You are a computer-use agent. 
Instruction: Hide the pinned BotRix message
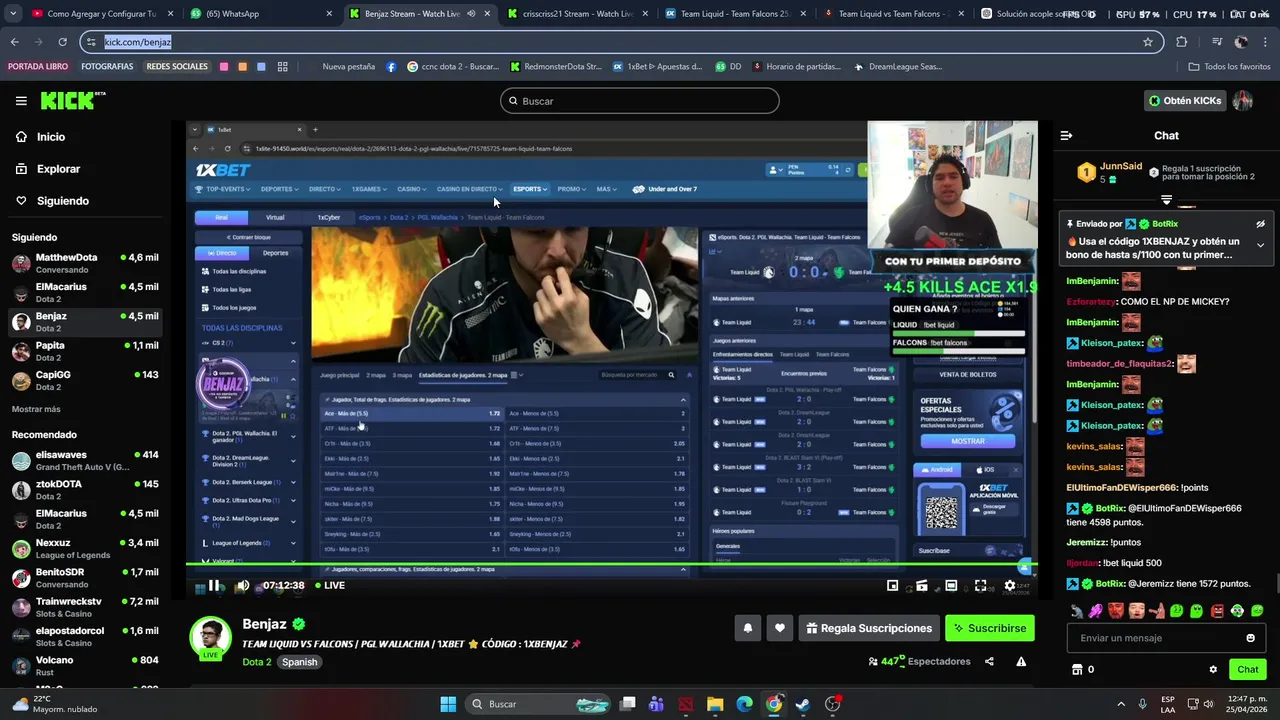pos(1260,224)
